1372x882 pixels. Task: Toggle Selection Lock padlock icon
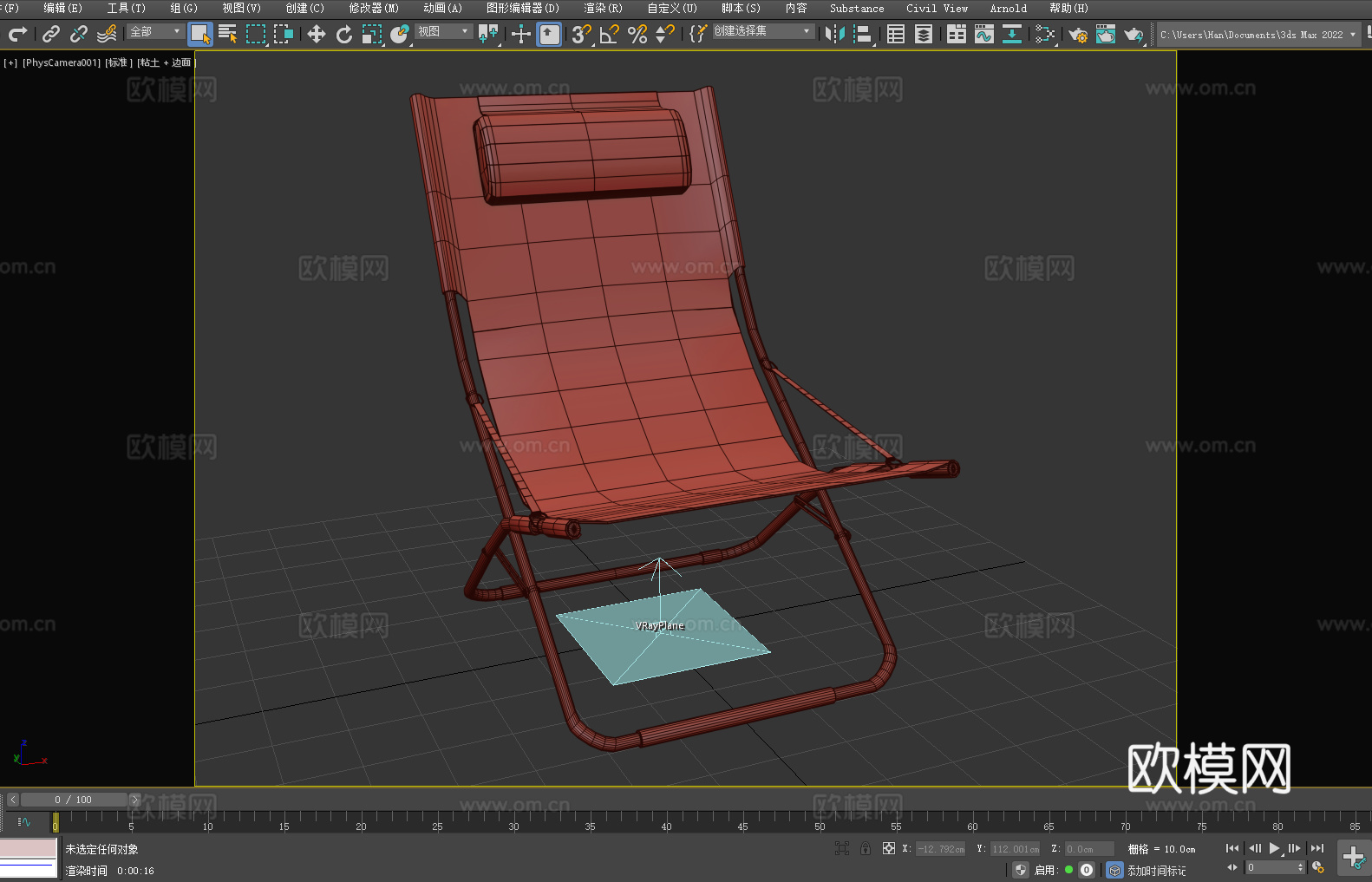pyautogui.click(x=866, y=848)
